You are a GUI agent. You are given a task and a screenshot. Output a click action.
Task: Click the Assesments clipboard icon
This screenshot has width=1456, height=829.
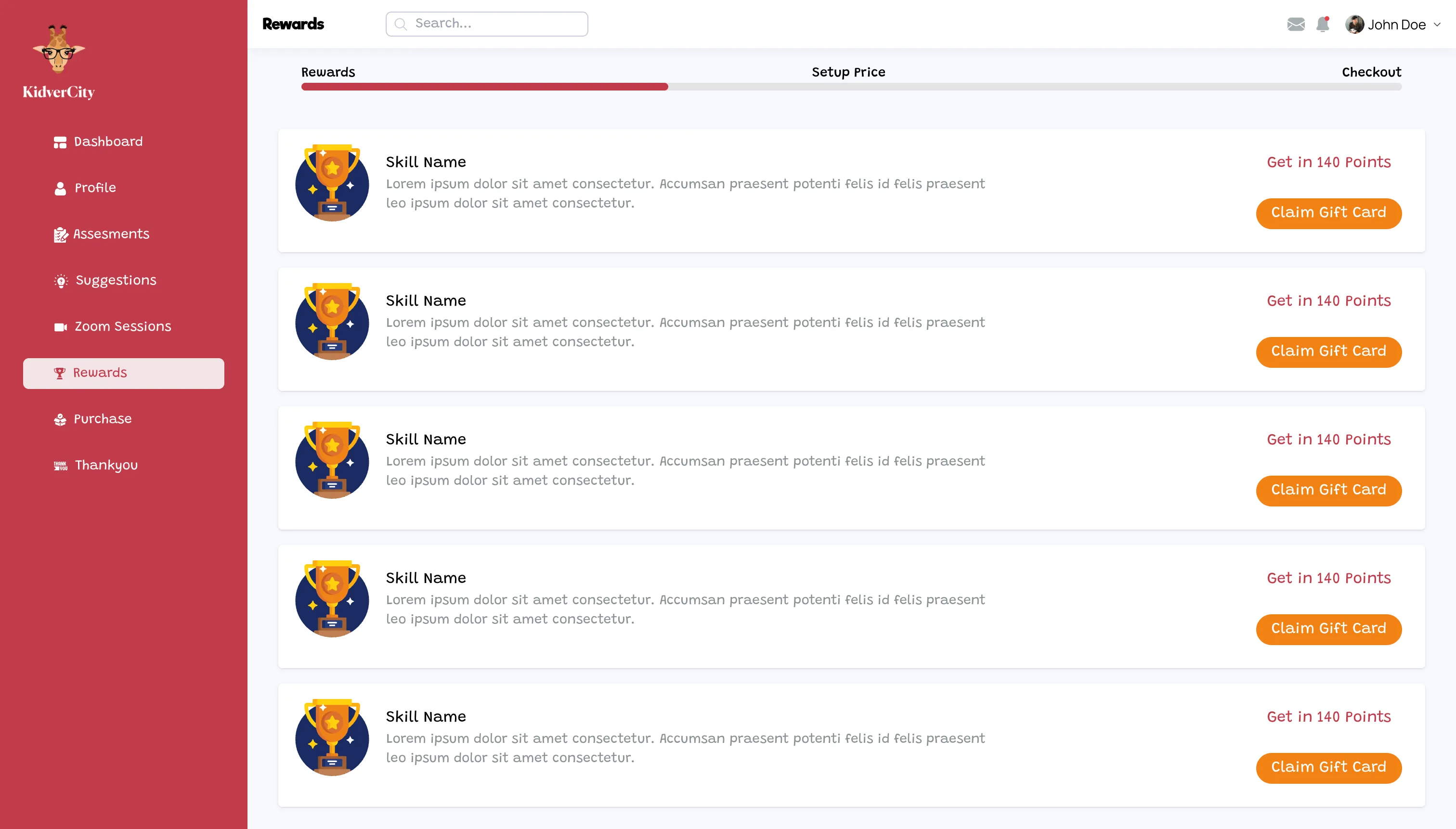point(60,234)
